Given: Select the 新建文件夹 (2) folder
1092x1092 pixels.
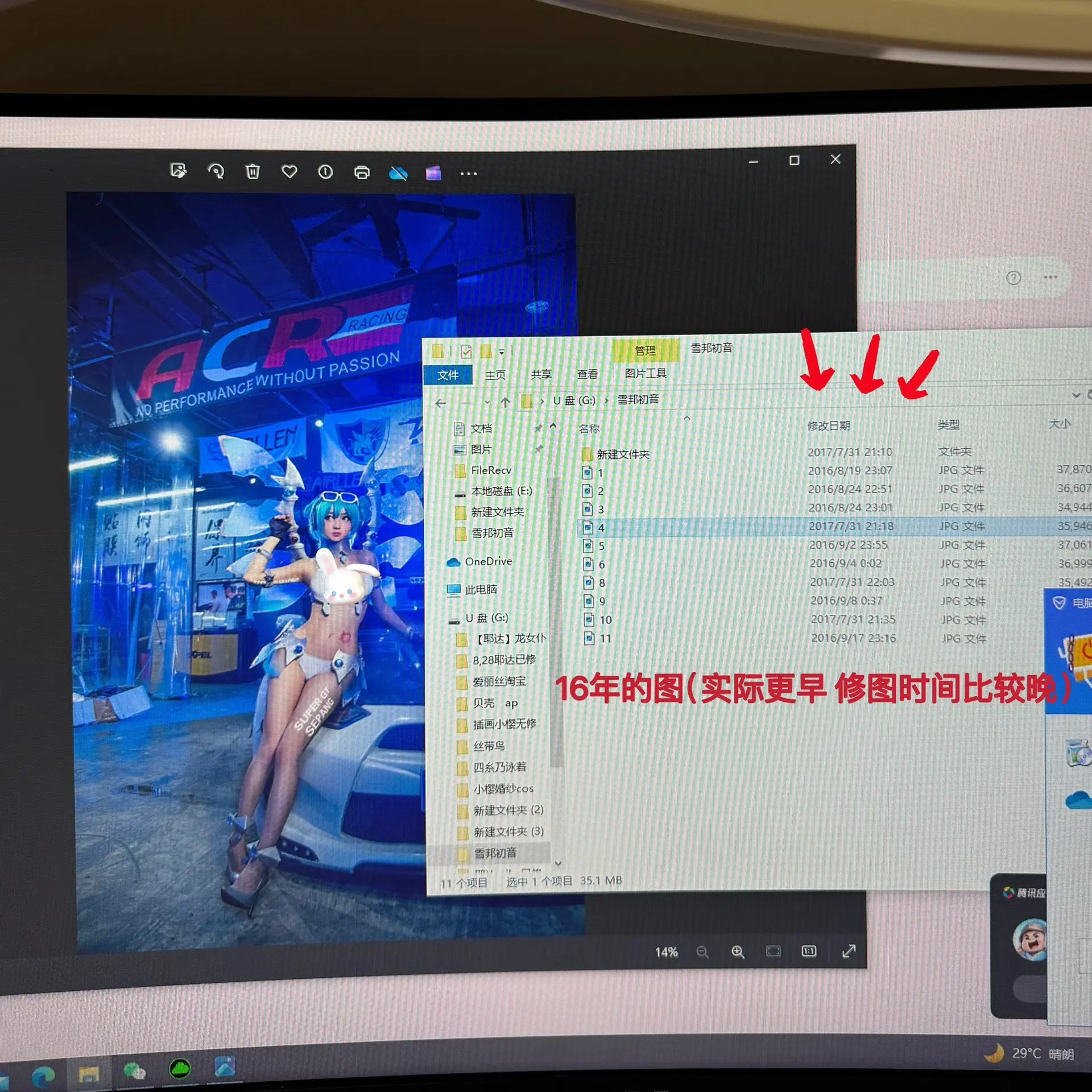Looking at the screenshot, I should point(508,810).
